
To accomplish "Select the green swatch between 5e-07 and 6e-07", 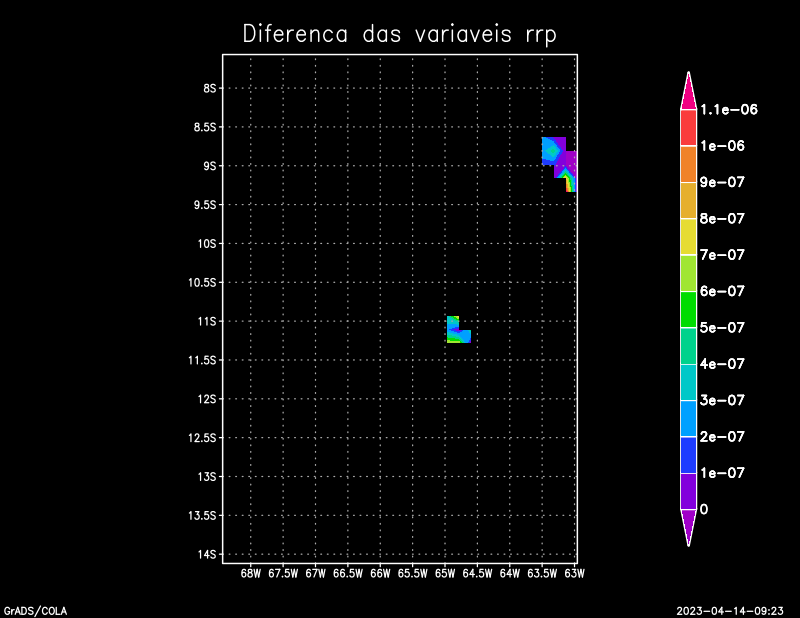I will (x=688, y=309).
